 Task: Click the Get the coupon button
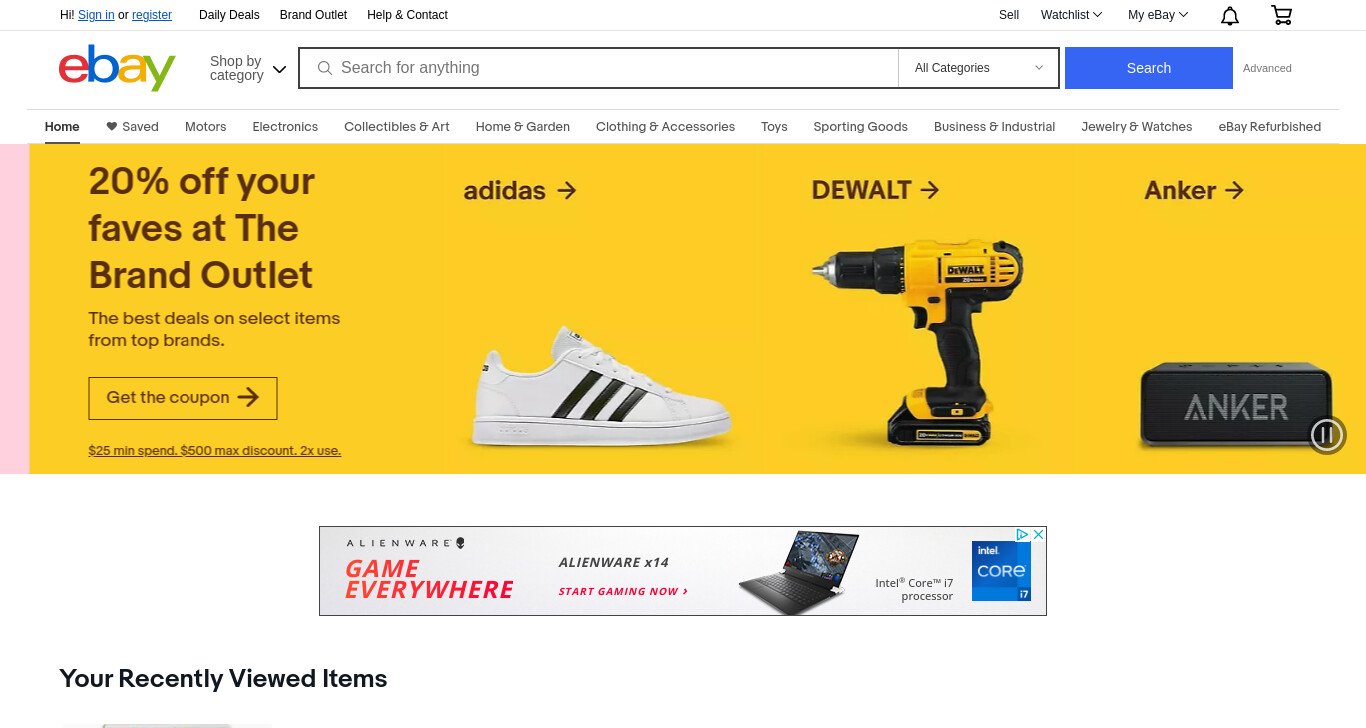[183, 398]
